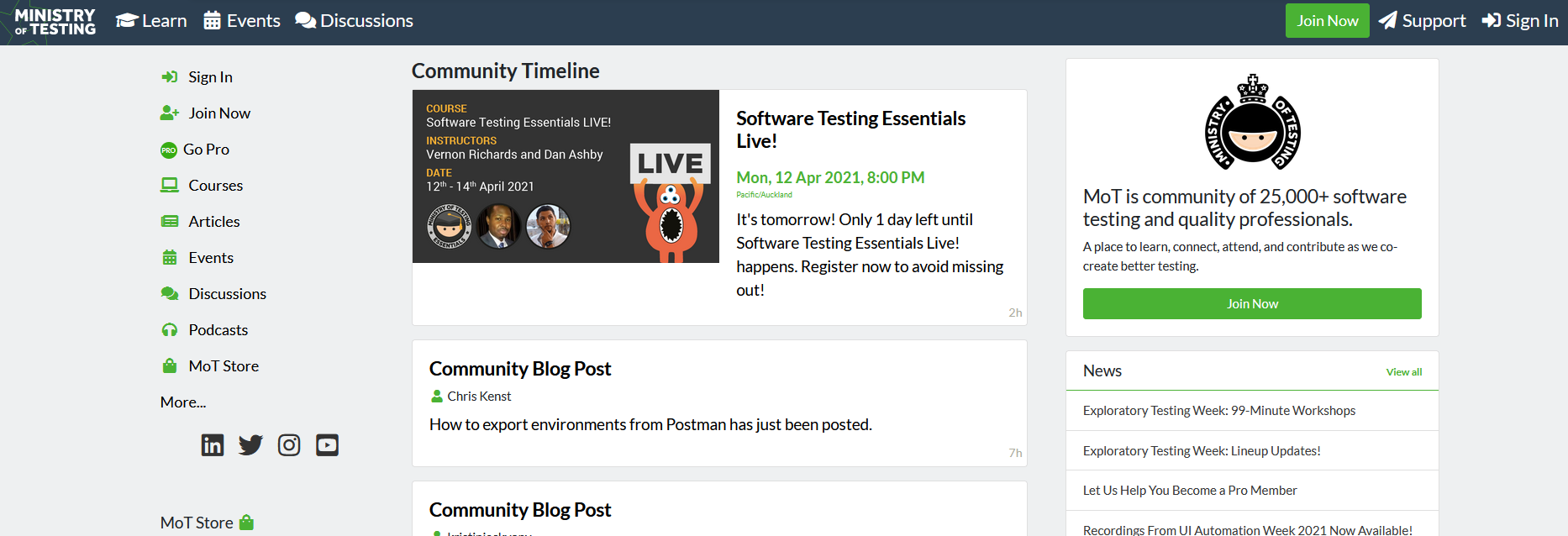Click the ninja mascot community logo
1568x536 pixels.
click(x=1252, y=123)
